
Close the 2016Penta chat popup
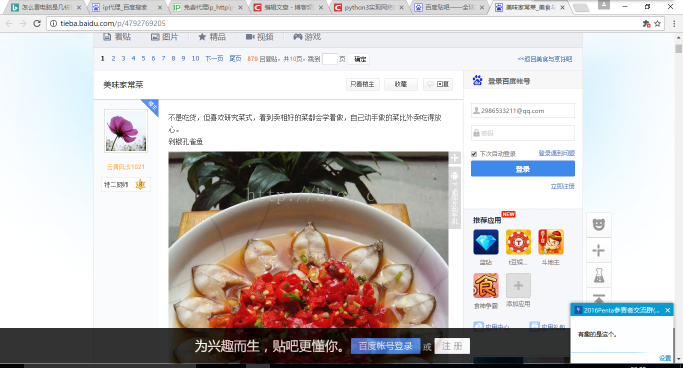click(x=667, y=310)
